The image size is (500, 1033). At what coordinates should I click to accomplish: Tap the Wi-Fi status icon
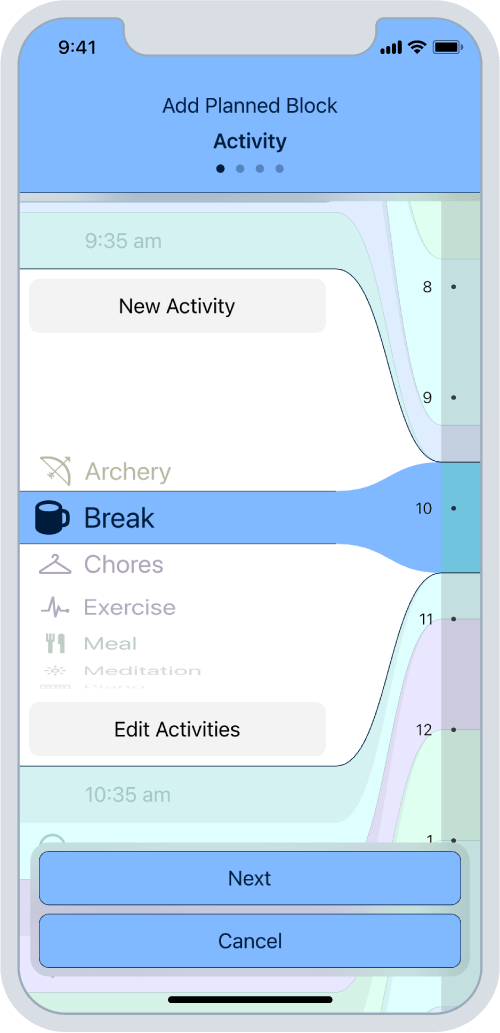(x=417, y=47)
